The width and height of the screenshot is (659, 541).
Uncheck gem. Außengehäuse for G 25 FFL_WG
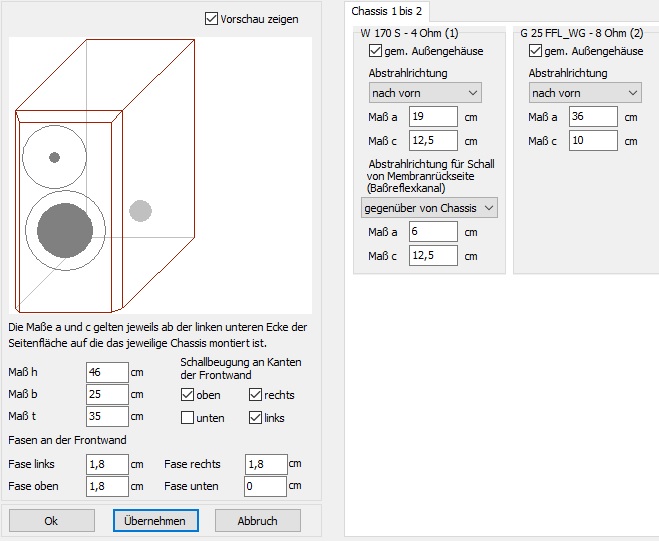536,51
